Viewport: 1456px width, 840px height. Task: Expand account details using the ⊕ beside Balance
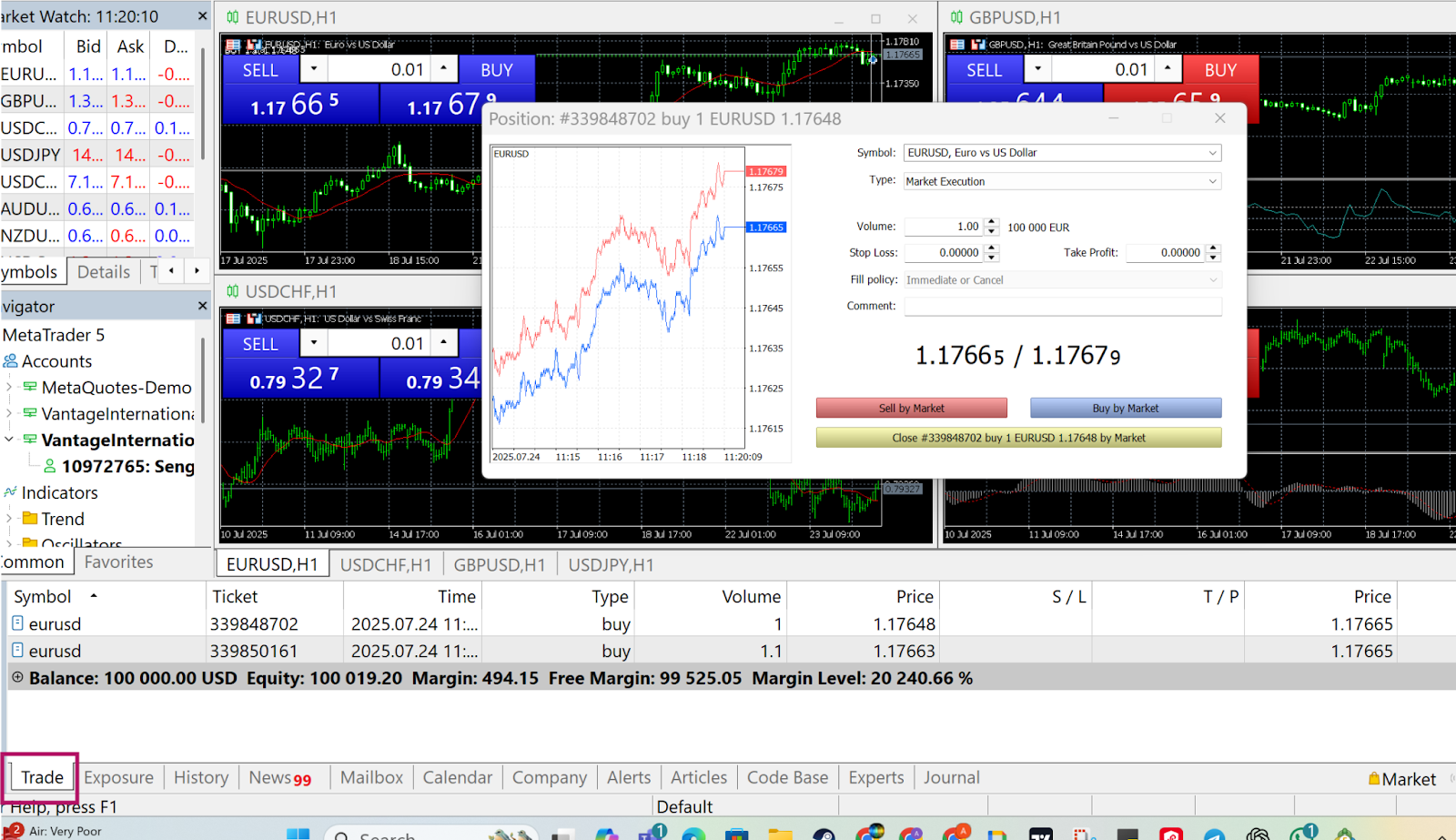pyautogui.click(x=15, y=677)
